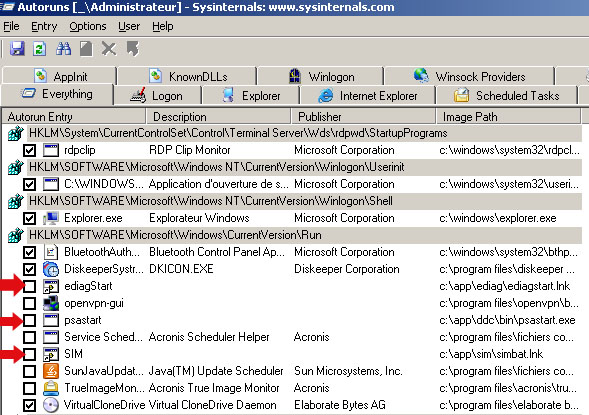The width and height of the screenshot is (589, 415).
Task: Click the SunJavaUpdat Java icon
Action: pyautogui.click(x=51, y=371)
